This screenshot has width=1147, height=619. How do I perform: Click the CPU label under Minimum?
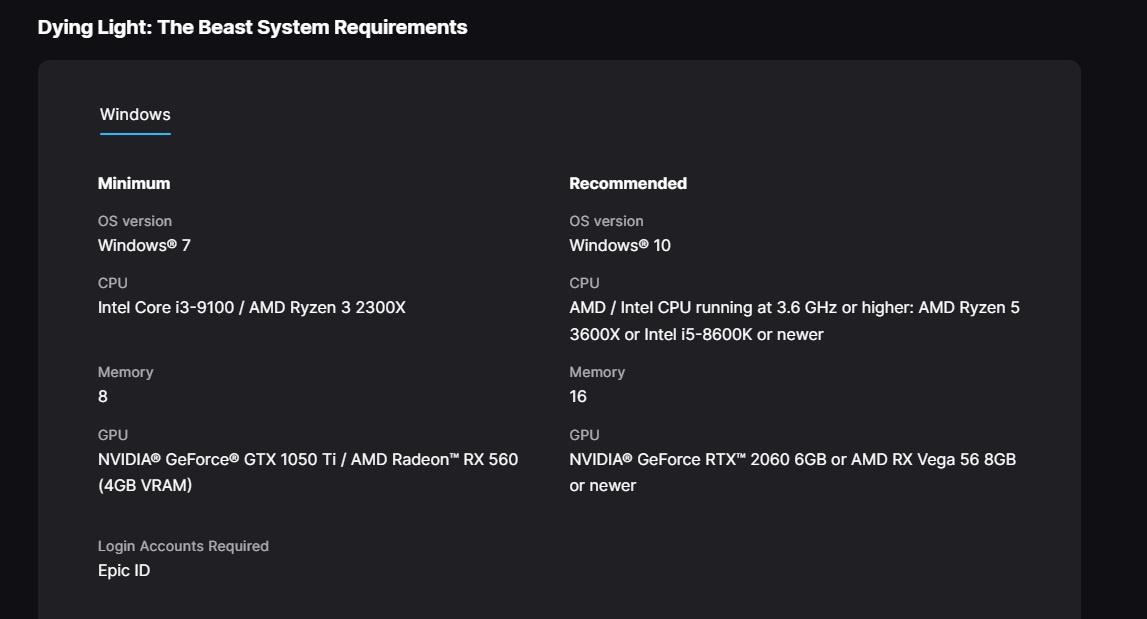[113, 283]
